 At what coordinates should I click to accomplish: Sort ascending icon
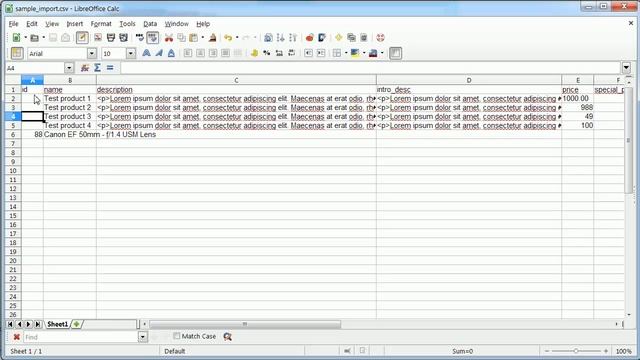pyautogui.click(x=280, y=38)
